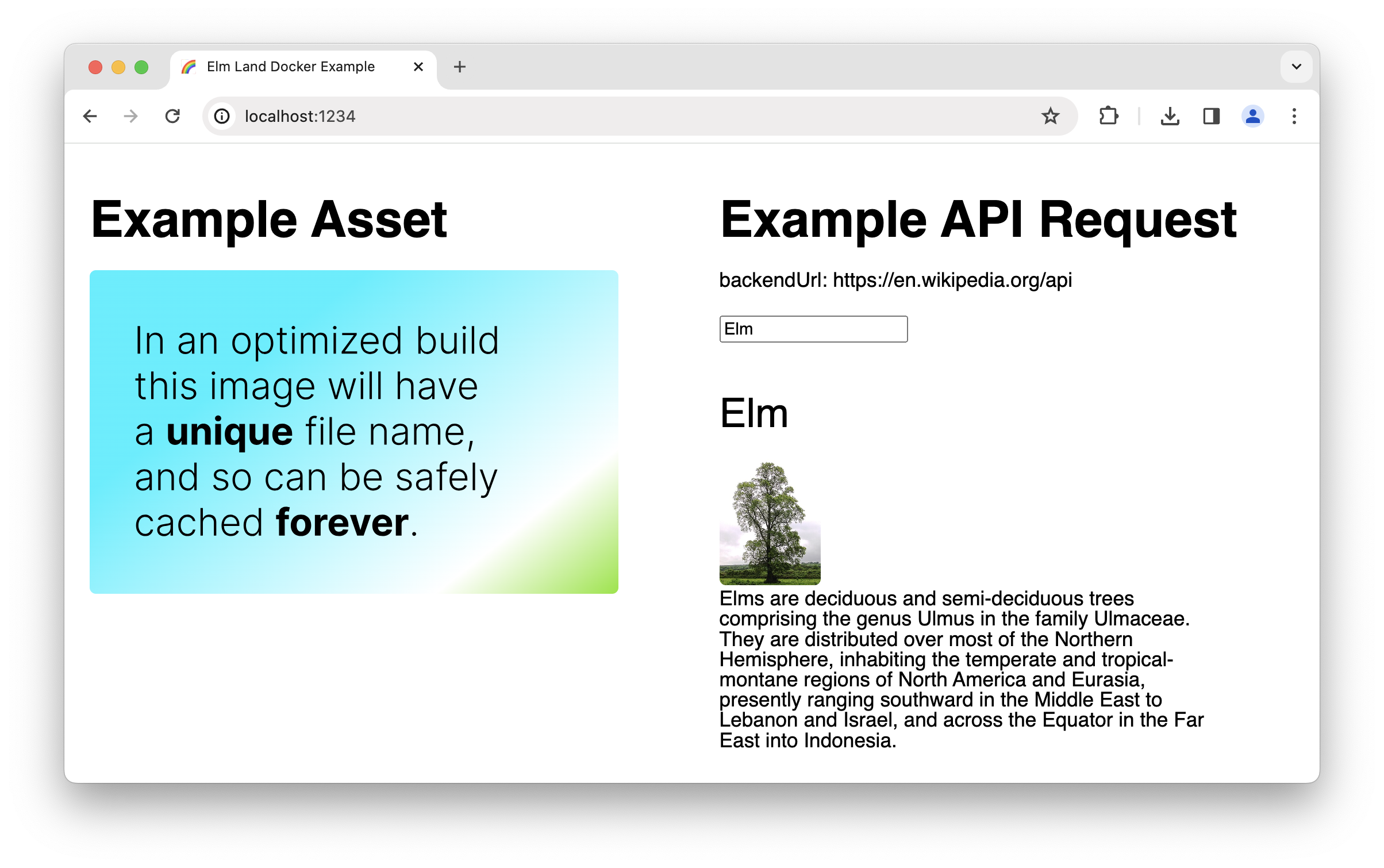Reload the localhost page
The height and width of the screenshot is (868, 1384).
click(x=172, y=117)
